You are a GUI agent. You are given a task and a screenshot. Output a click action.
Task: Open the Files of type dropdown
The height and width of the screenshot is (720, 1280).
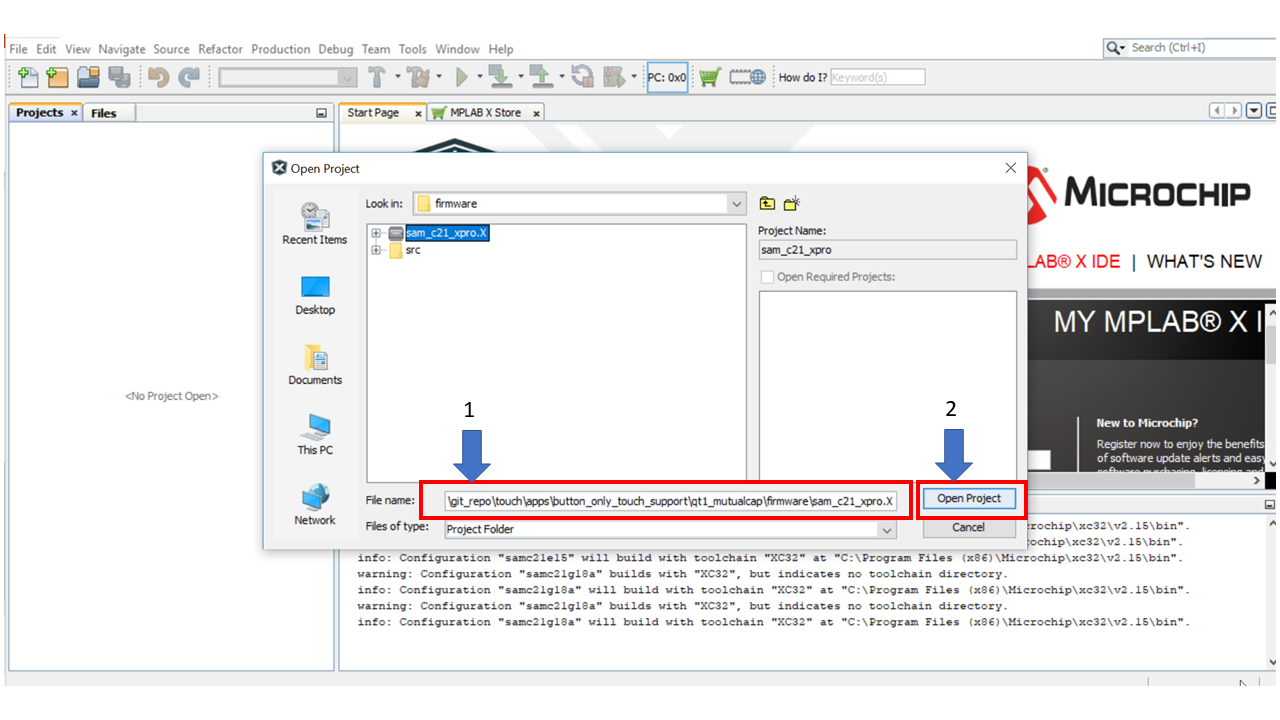(x=886, y=529)
